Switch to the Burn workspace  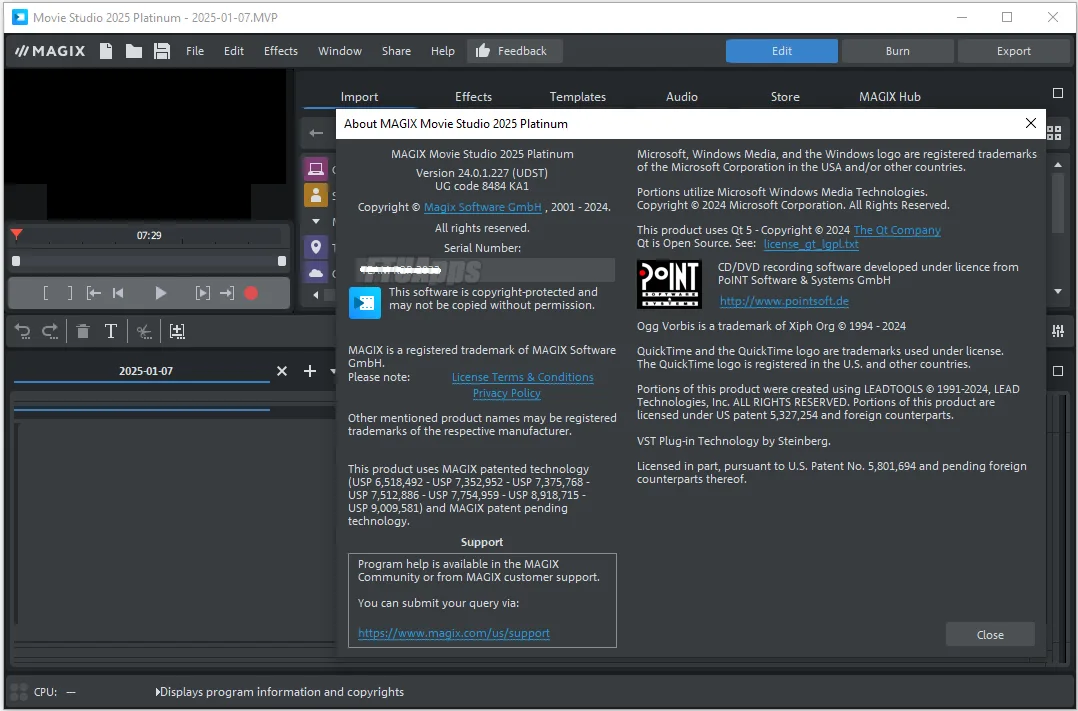click(x=897, y=51)
